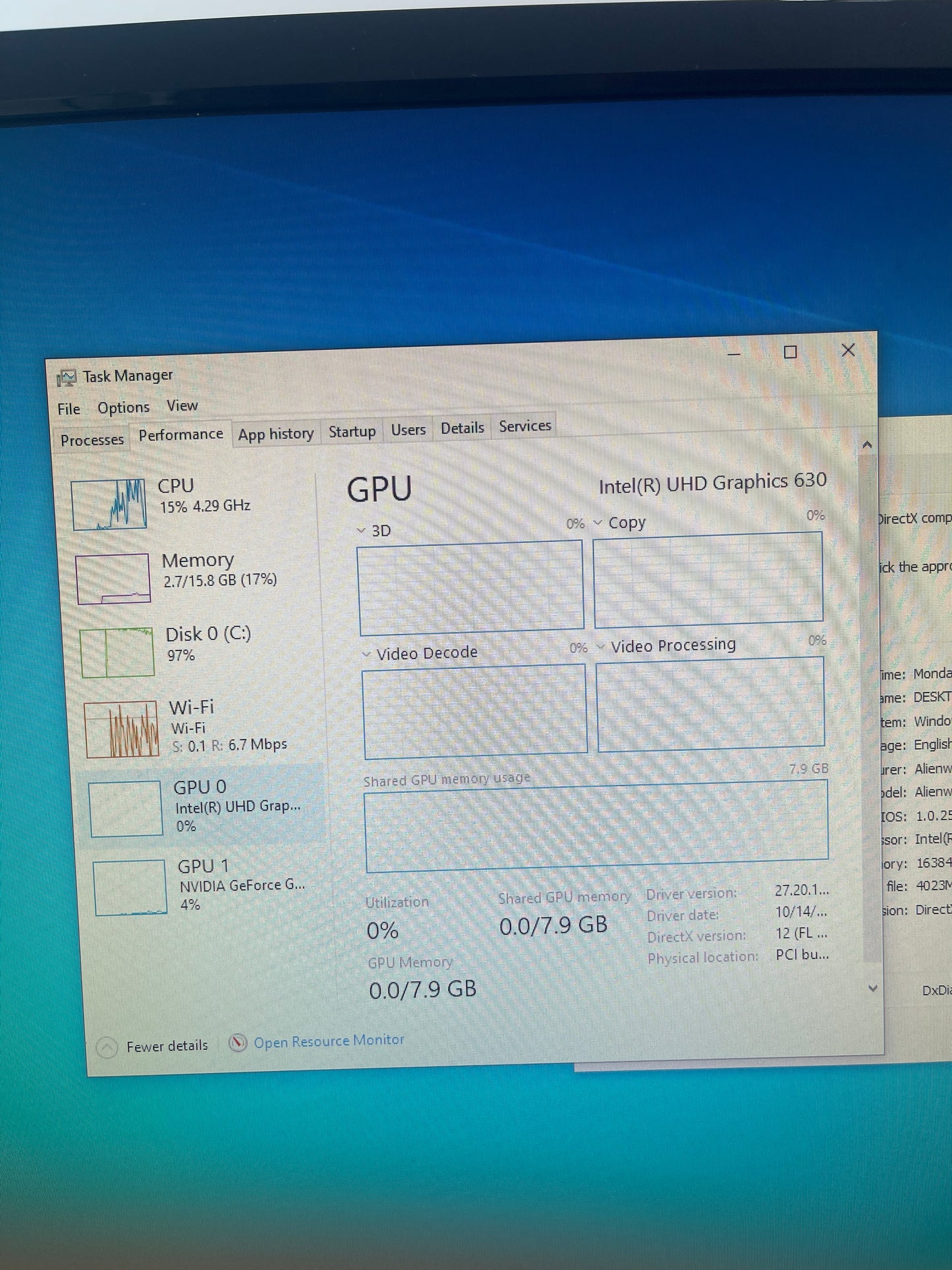Select the CPU usage graph thumbnail
Viewport: 952px width, 1270px height.
coord(109,504)
